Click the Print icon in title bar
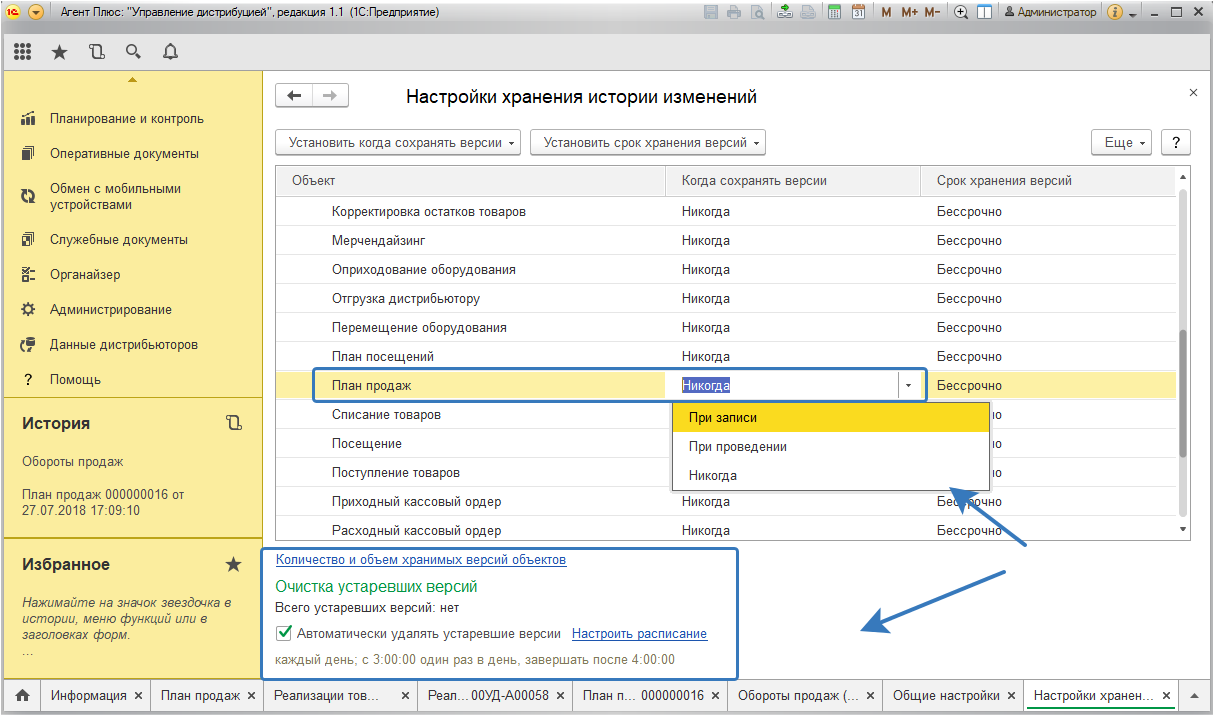Image resolution: width=1214 pixels, height=715 pixels. tap(735, 13)
